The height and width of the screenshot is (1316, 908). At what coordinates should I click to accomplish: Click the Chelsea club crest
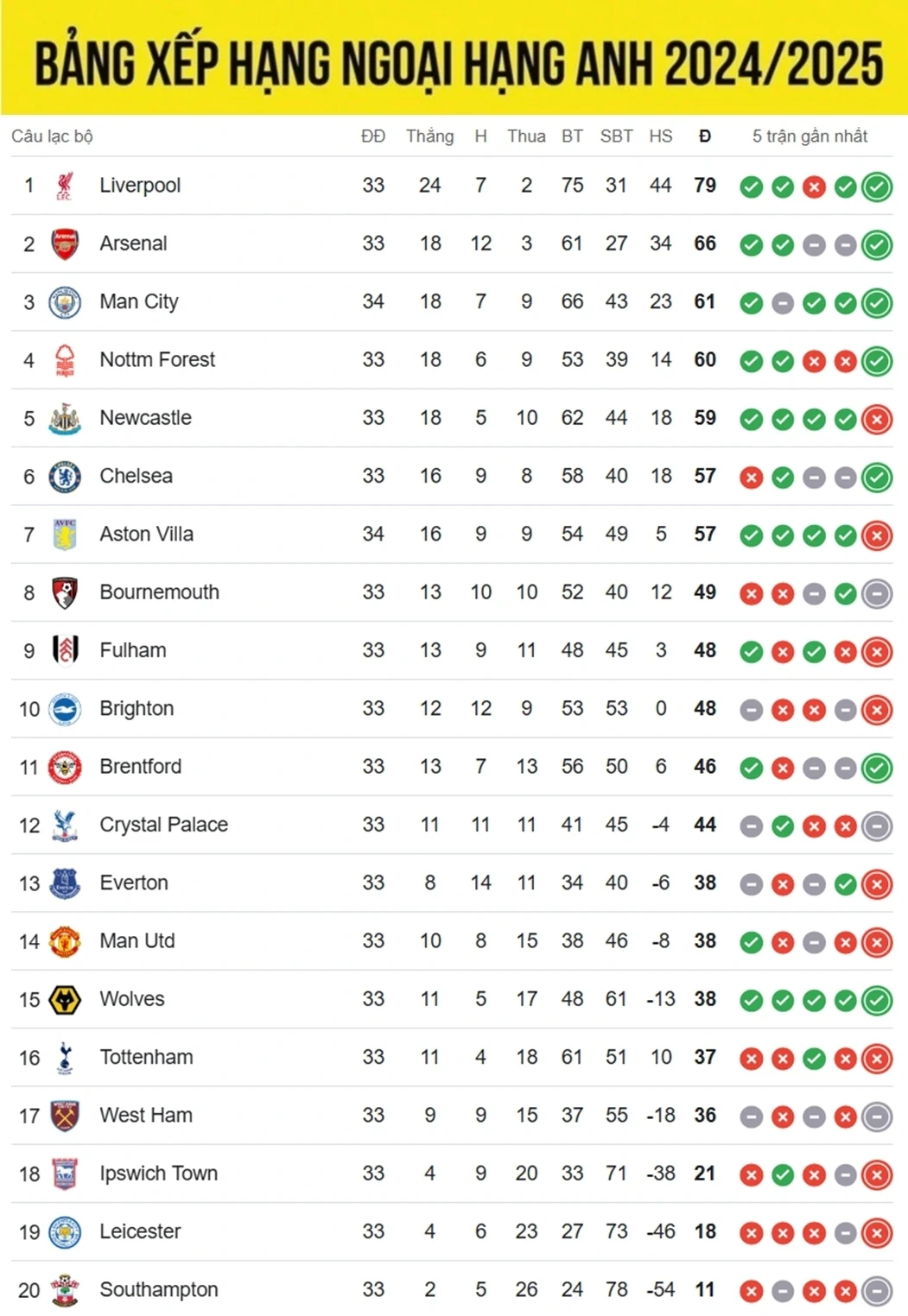point(65,477)
